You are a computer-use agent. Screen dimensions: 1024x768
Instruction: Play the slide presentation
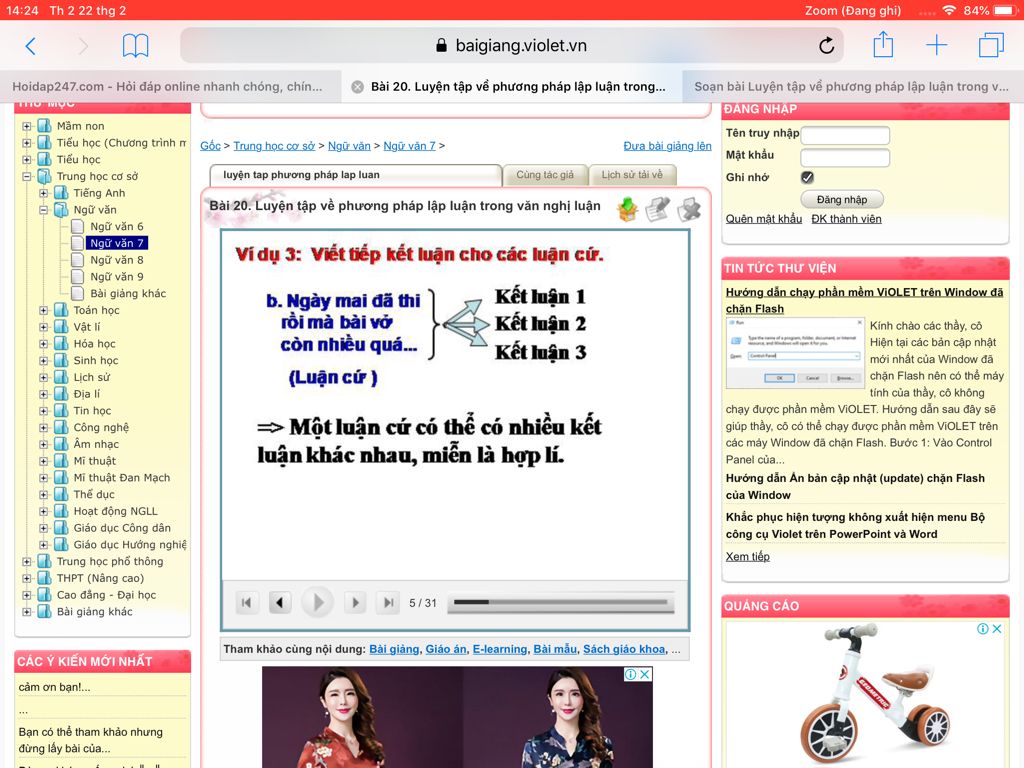click(317, 601)
